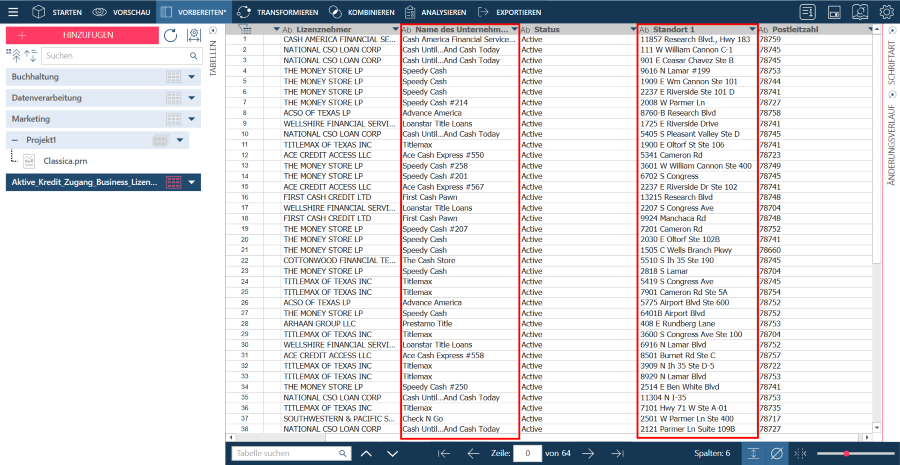Go to previous row arrow
900x465 pixels.
point(473,454)
